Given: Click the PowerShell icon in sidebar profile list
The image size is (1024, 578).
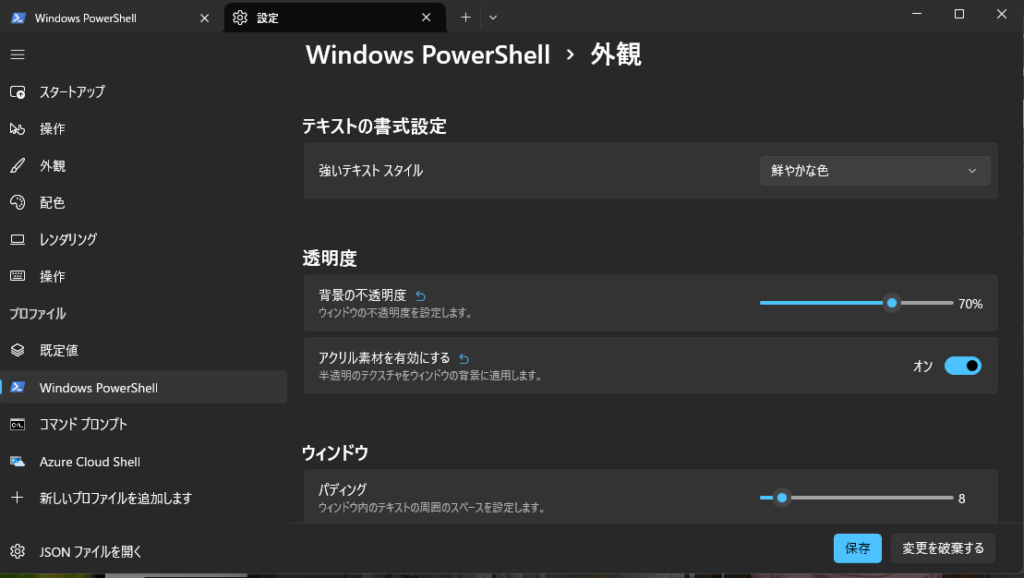Looking at the screenshot, I should click(x=18, y=387).
